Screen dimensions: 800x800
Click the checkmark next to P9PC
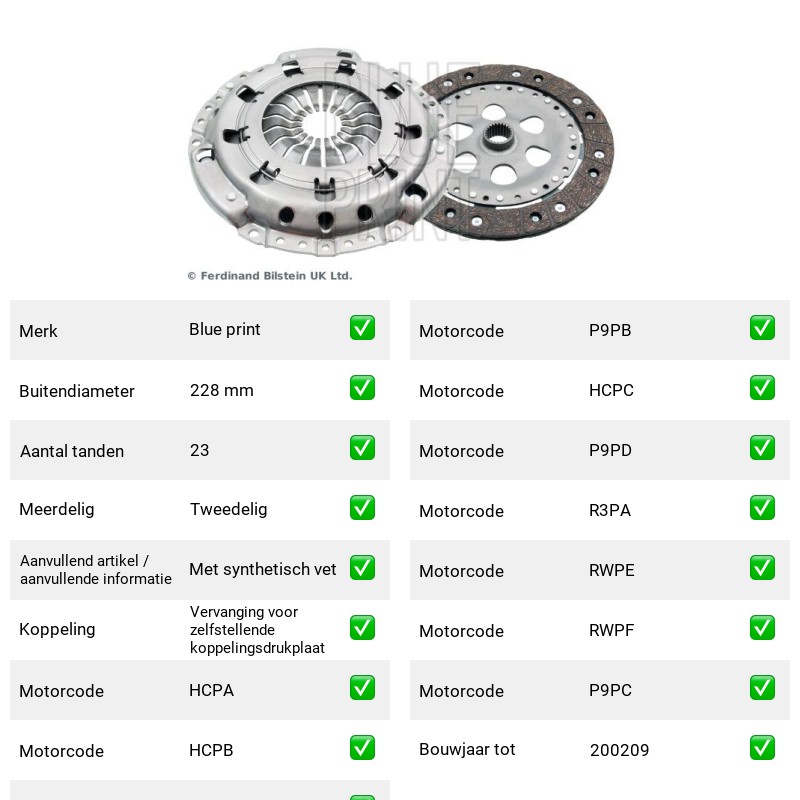point(762,688)
